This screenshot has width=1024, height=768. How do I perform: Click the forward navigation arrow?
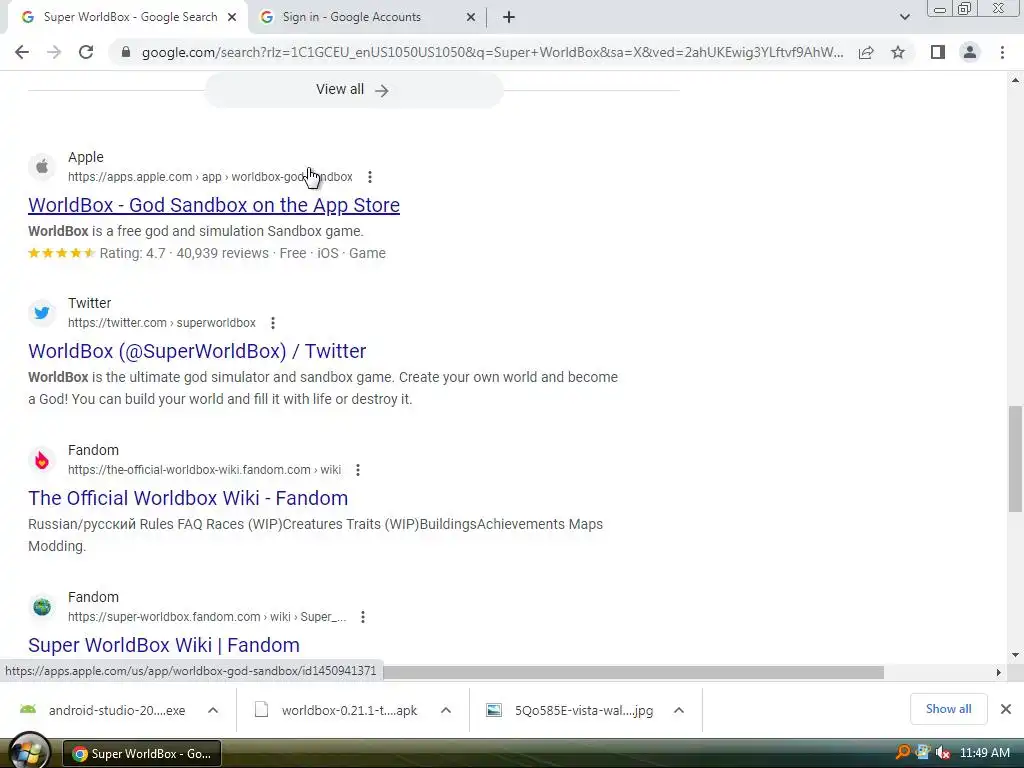pyautogui.click(x=54, y=52)
